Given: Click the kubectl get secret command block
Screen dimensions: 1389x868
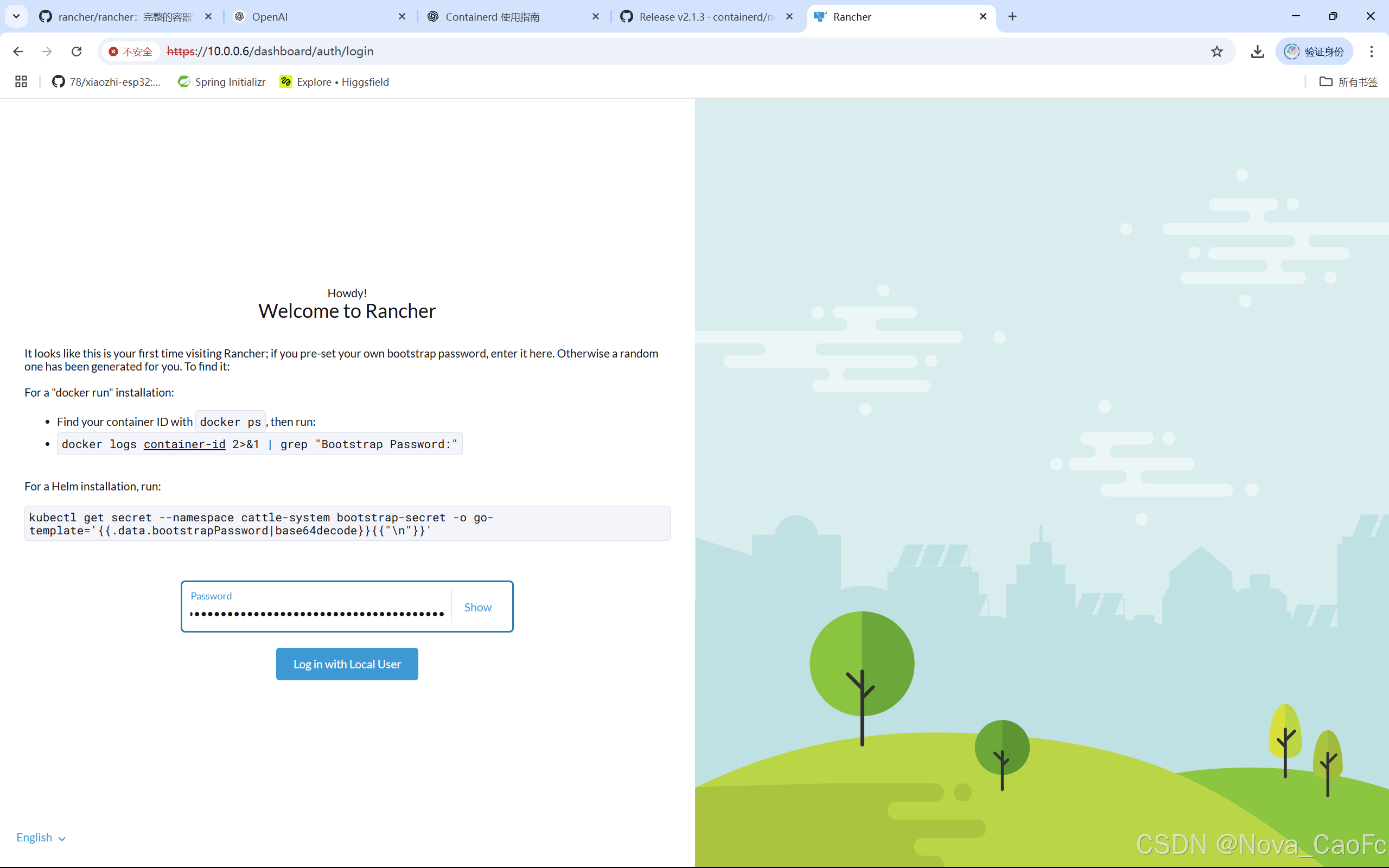Looking at the screenshot, I should click(347, 524).
